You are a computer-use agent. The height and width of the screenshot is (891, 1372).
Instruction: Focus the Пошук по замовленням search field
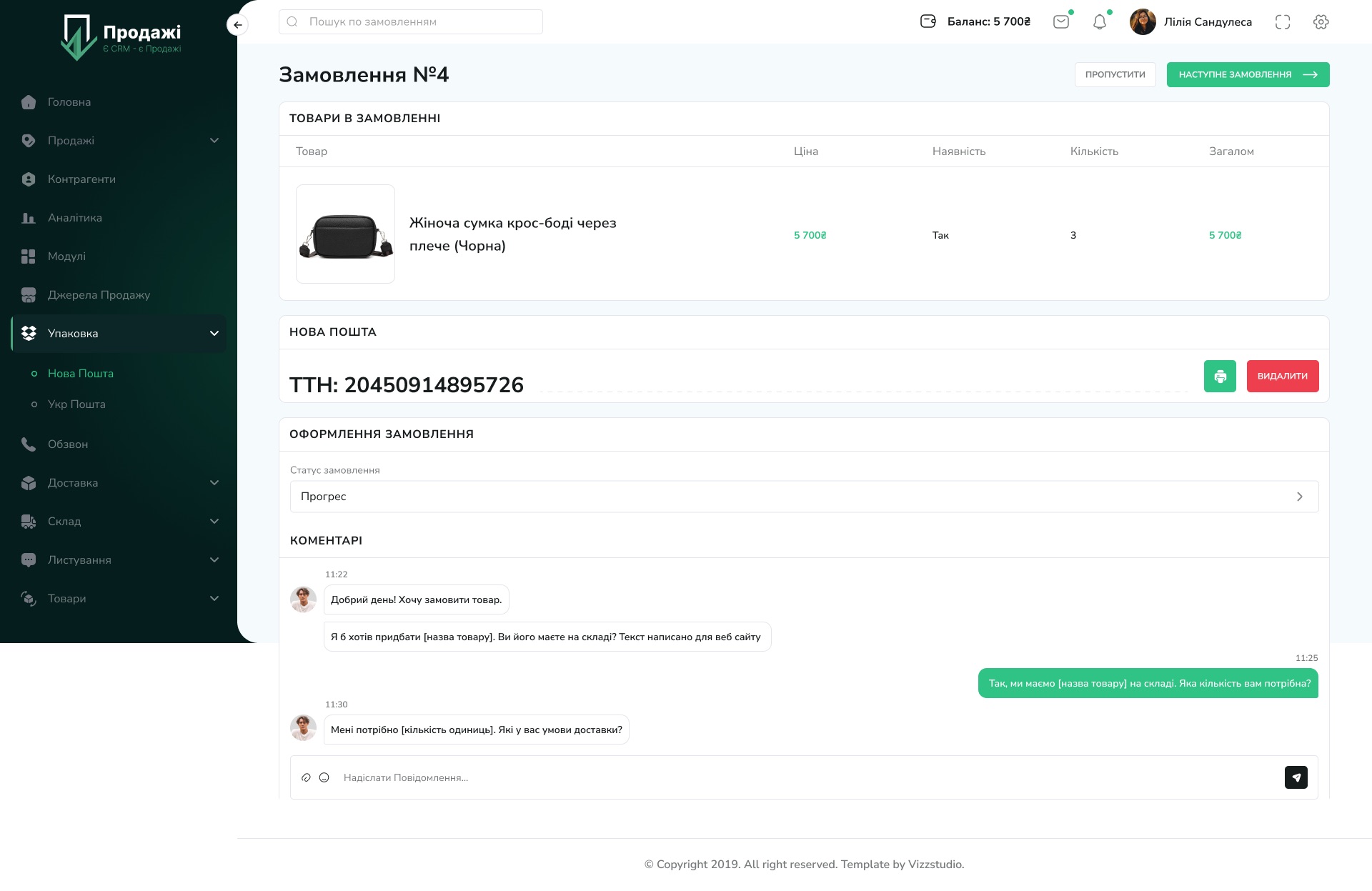(411, 21)
